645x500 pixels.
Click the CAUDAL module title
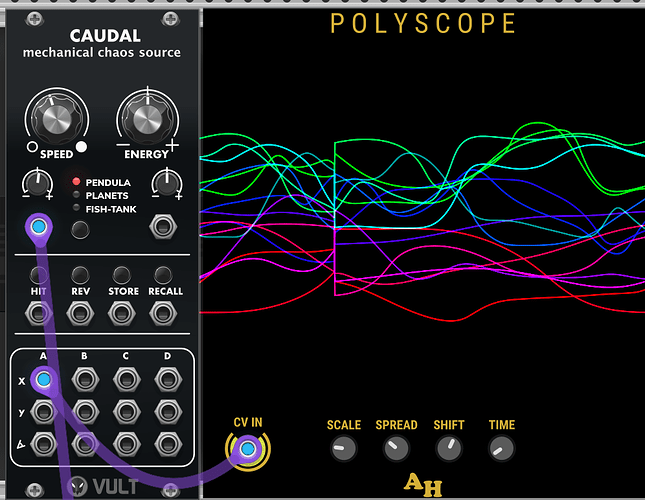(x=105, y=36)
